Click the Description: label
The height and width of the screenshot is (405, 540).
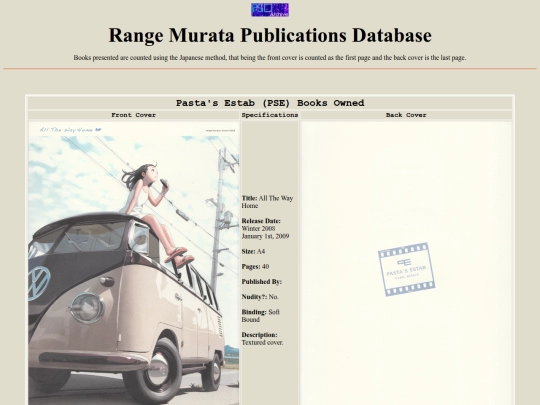(259, 335)
